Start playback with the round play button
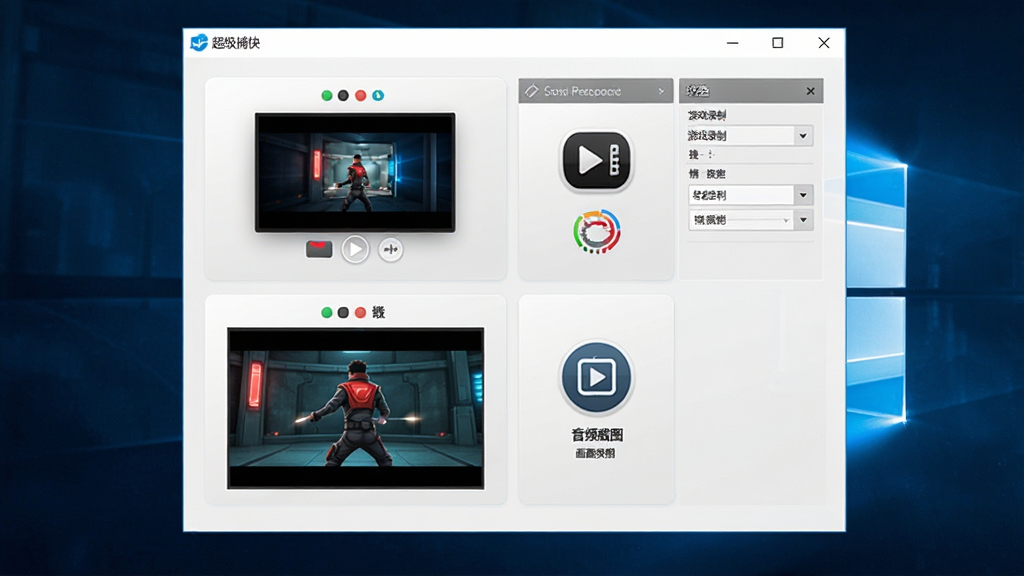The height and width of the screenshot is (576, 1024). [355, 249]
